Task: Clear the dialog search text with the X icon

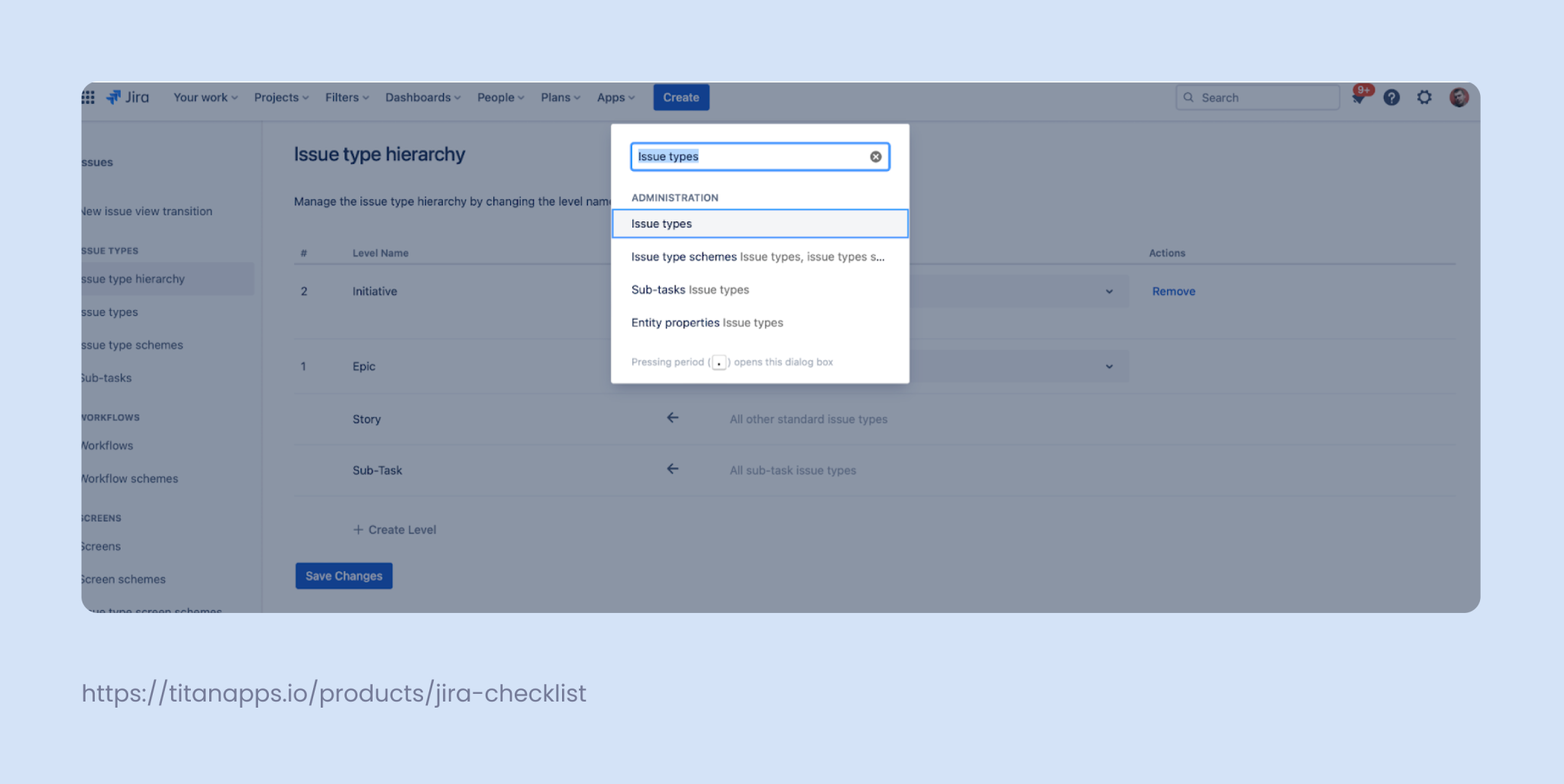Action: tap(875, 156)
